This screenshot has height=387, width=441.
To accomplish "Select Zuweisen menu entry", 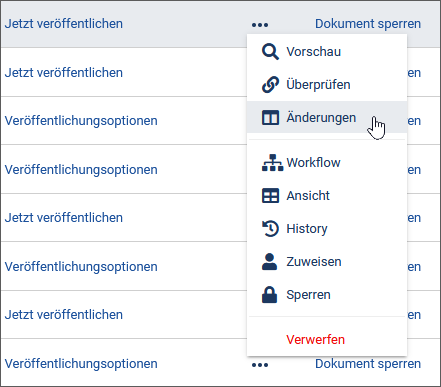I will (x=327, y=262).
